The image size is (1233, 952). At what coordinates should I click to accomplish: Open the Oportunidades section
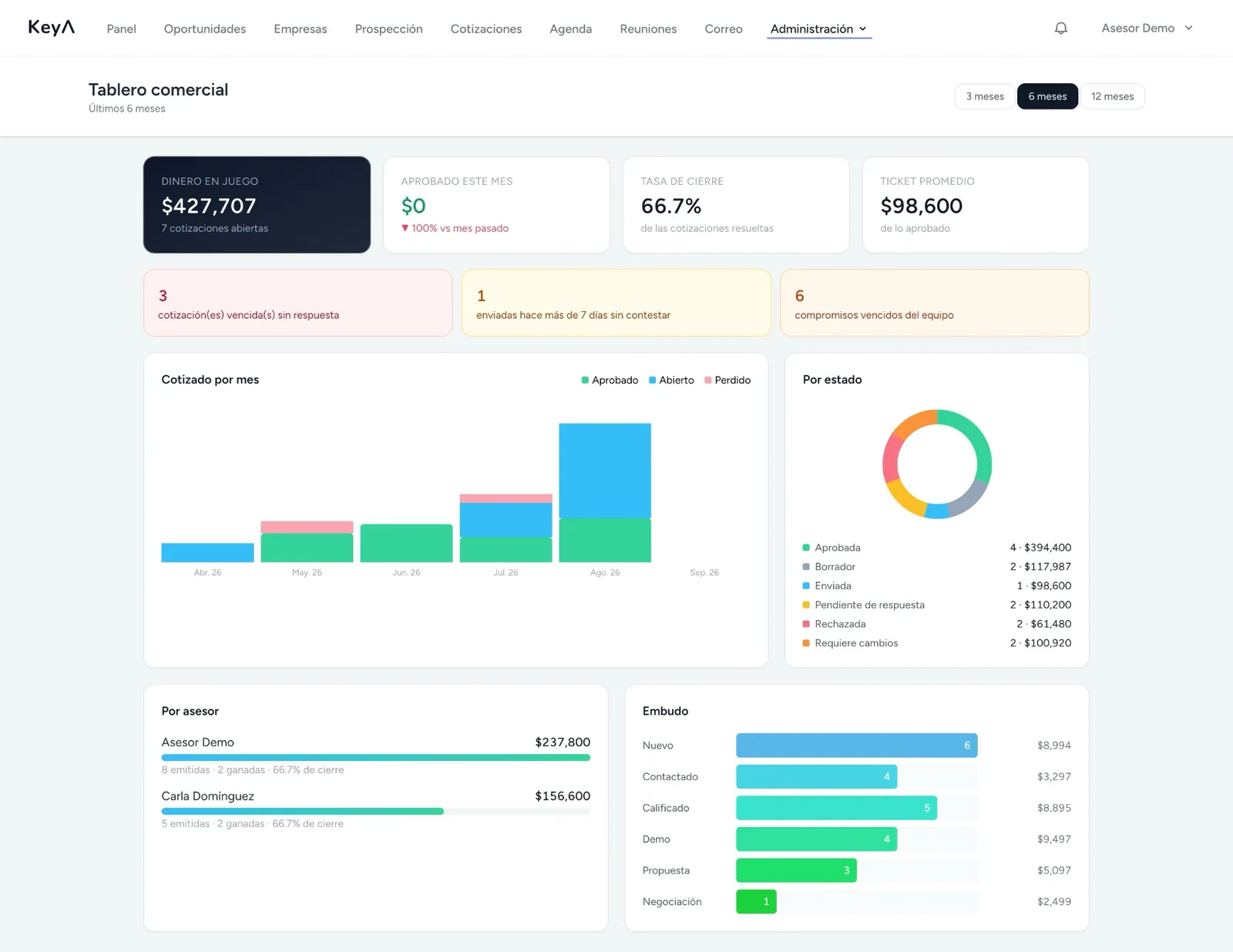(205, 29)
